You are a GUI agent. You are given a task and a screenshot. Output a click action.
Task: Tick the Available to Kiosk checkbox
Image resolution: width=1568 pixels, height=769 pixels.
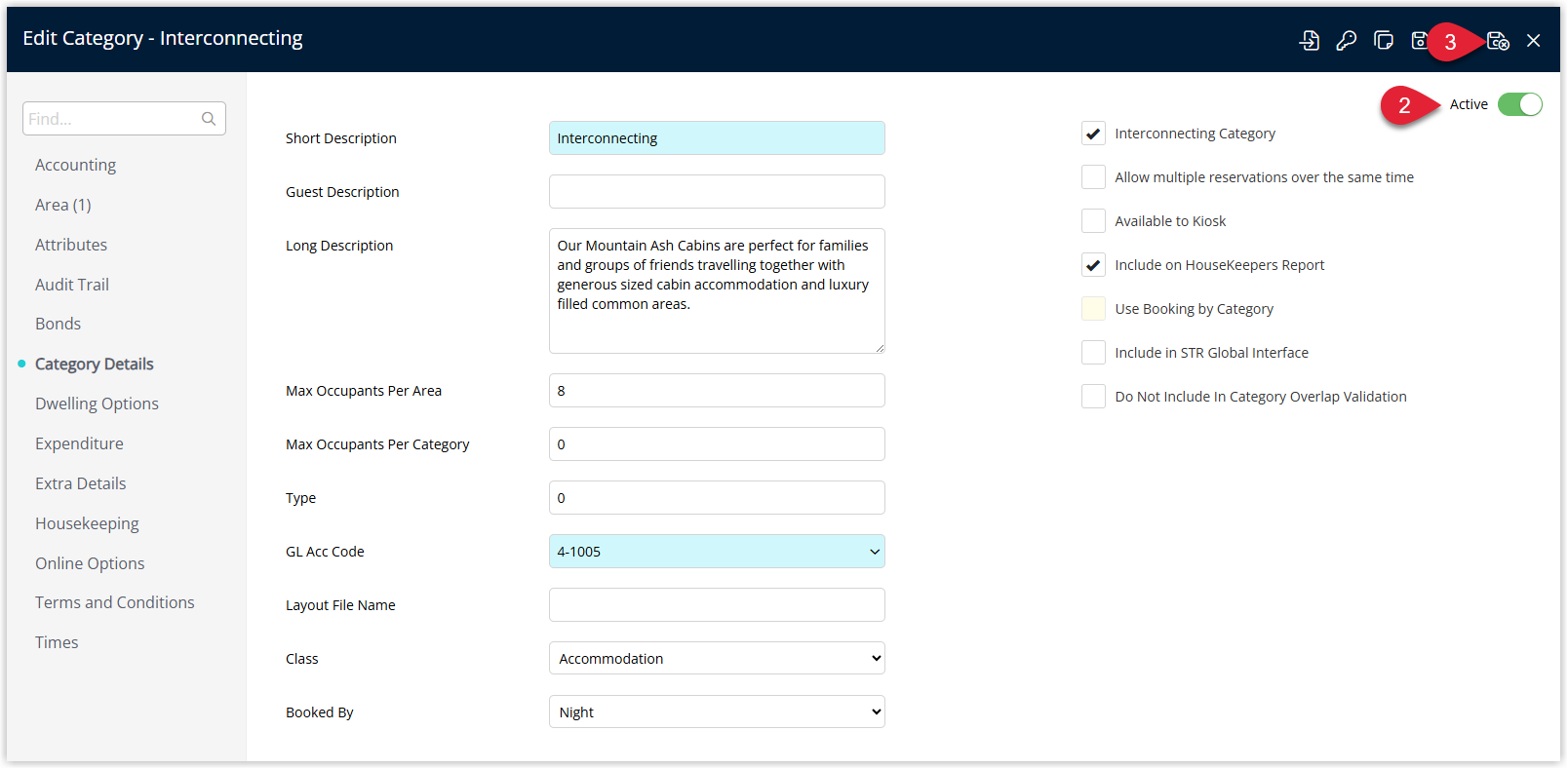1093,221
